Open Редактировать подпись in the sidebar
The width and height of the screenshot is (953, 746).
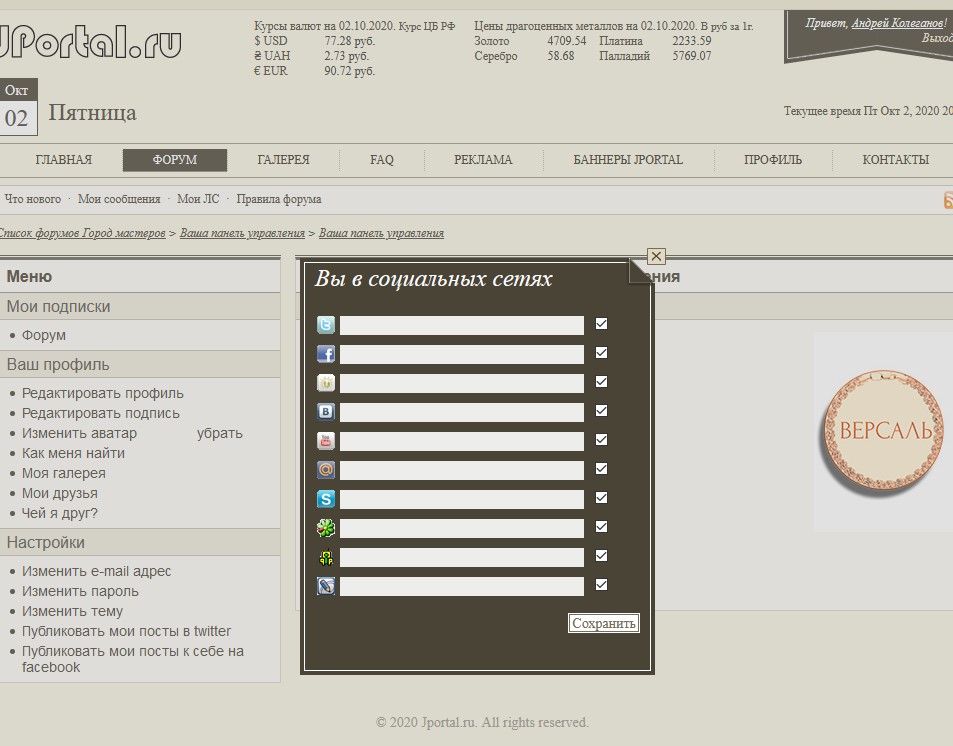[101, 413]
